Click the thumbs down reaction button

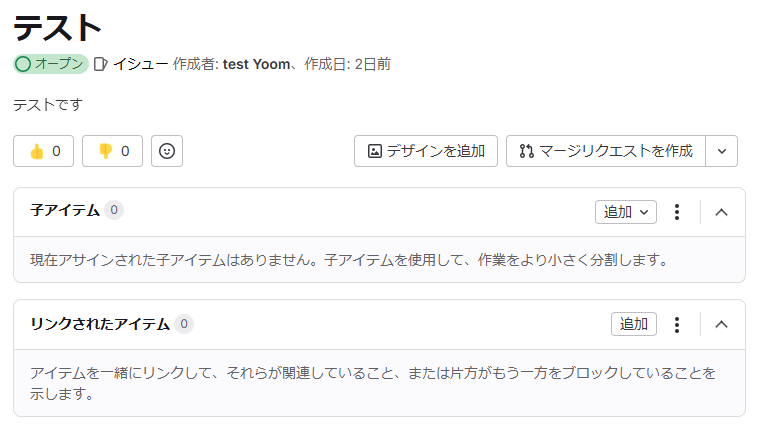[x=112, y=151]
